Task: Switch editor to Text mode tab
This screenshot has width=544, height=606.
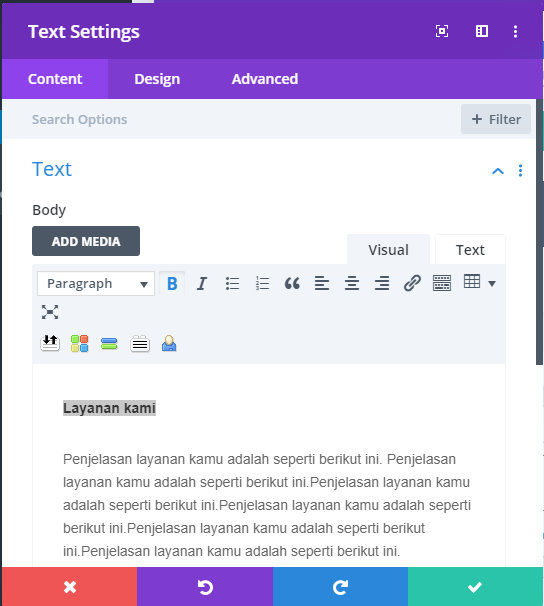Action: (x=470, y=250)
